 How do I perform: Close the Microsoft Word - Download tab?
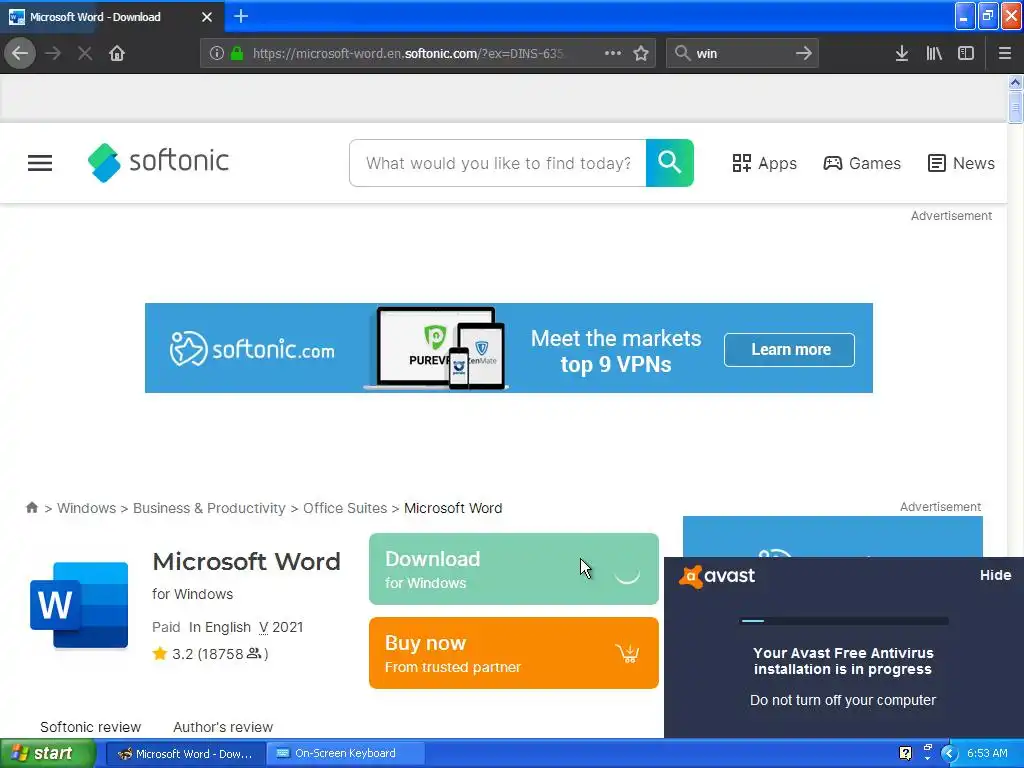[x=207, y=17]
